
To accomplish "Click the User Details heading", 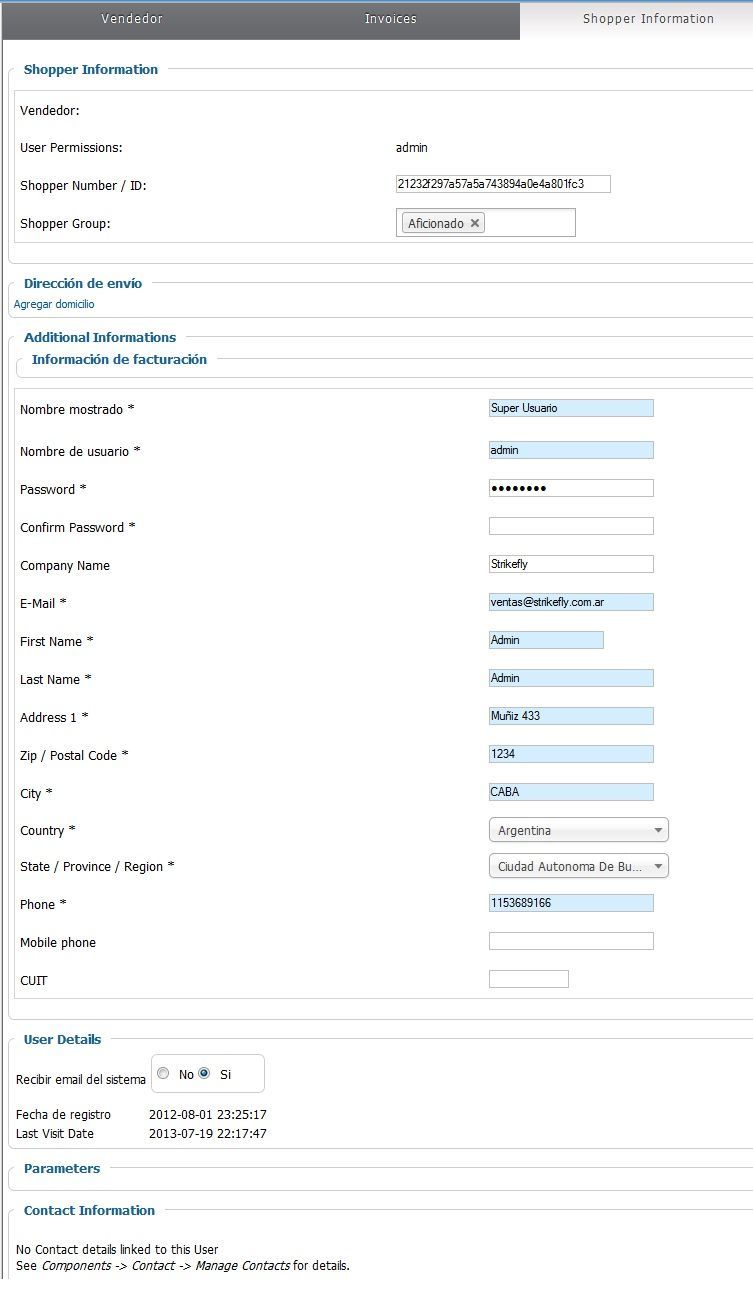I will tap(62, 1039).
